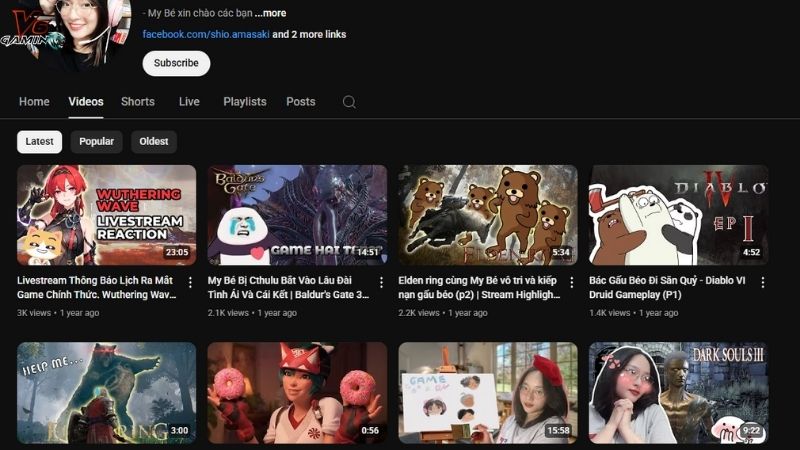Play the Wuthering Wave Livestream Reaction thumbnail
The width and height of the screenshot is (800, 450).
(x=107, y=215)
